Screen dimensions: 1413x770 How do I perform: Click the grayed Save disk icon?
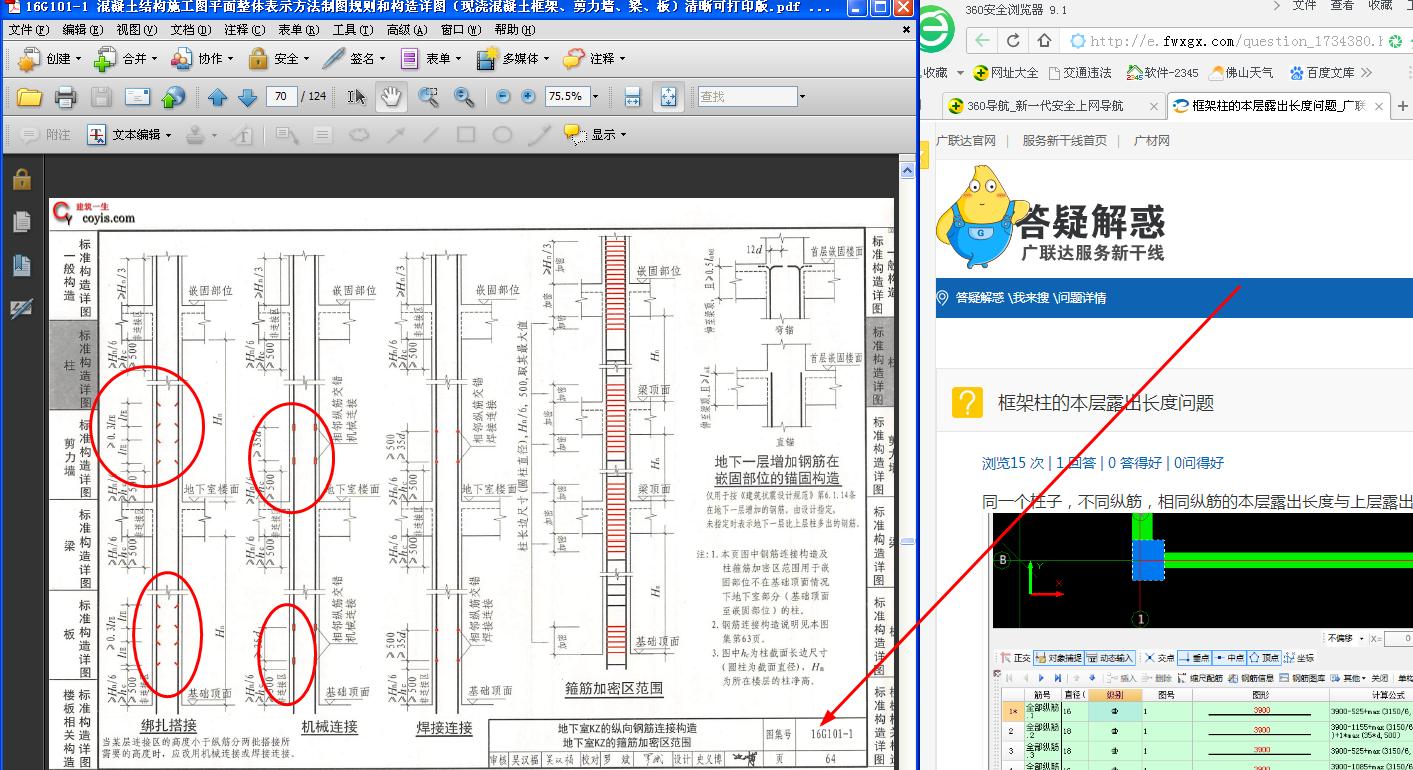[x=101, y=97]
